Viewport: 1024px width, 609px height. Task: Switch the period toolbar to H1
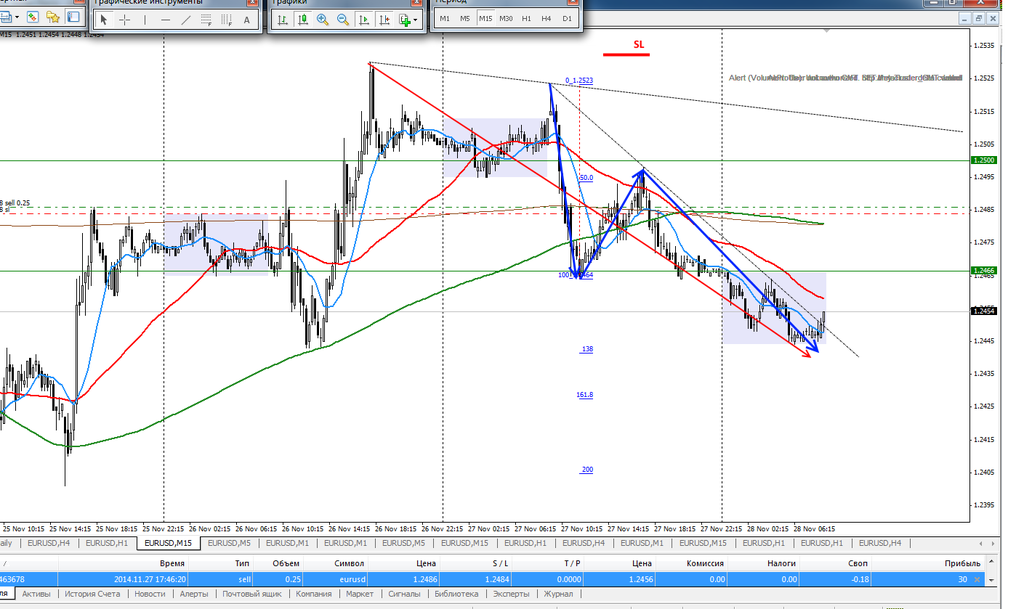(x=526, y=18)
